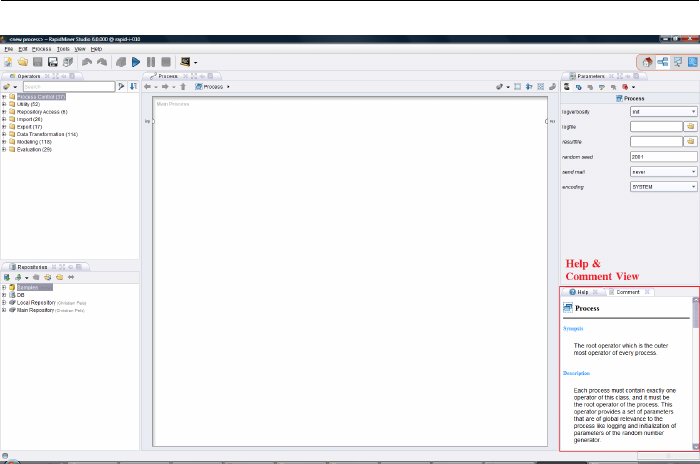
Task: Click the double-arrow icon in Repositories toolbar
Action: tap(71, 277)
